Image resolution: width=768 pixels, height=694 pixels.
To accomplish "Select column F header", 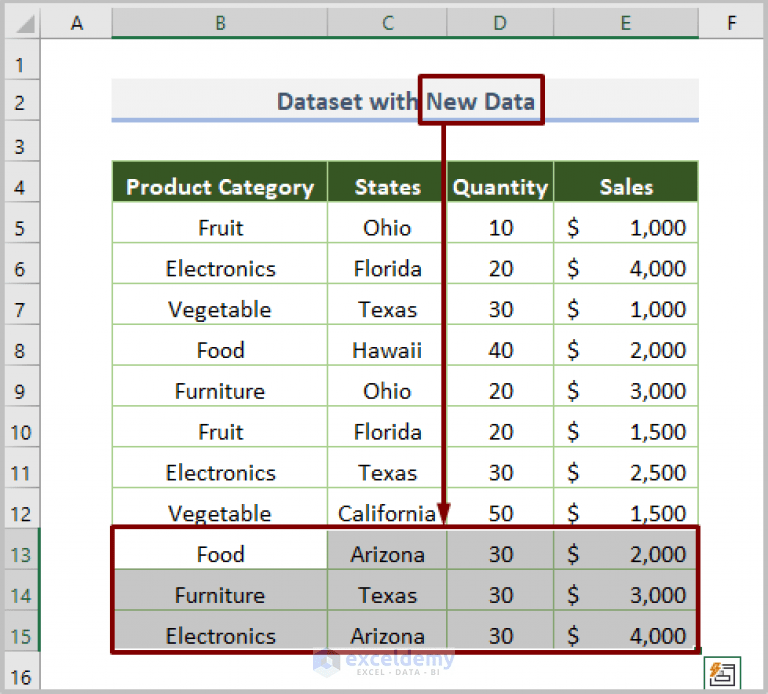I will tap(731, 23).
